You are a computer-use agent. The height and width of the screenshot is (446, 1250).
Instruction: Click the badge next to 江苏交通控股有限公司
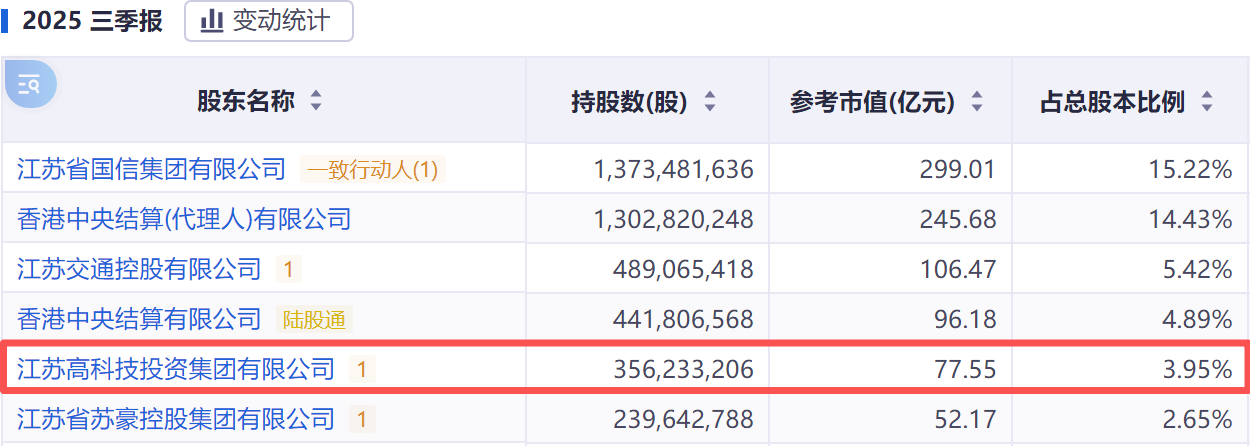[288, 269]
